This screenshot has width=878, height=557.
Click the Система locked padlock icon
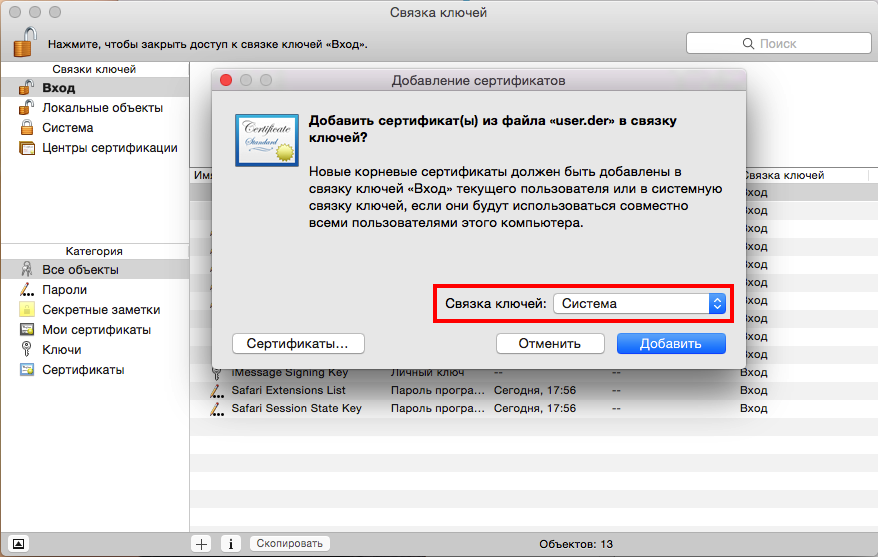click(26, 128)
